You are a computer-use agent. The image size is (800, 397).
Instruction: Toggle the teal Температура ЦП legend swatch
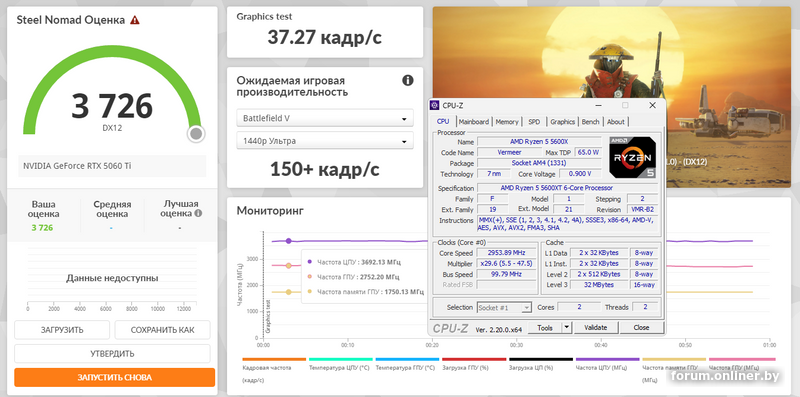pyautogui.click(x=341, y=359)
